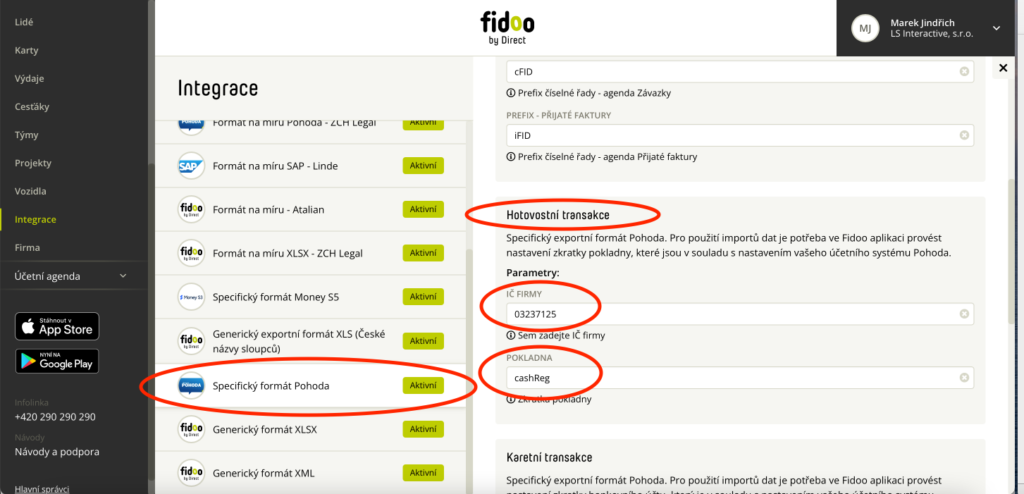The width and height of the screenshot is (1024, 494).
Task: Clear the iFID field with its X icon
Action: (x=964, y=135)
